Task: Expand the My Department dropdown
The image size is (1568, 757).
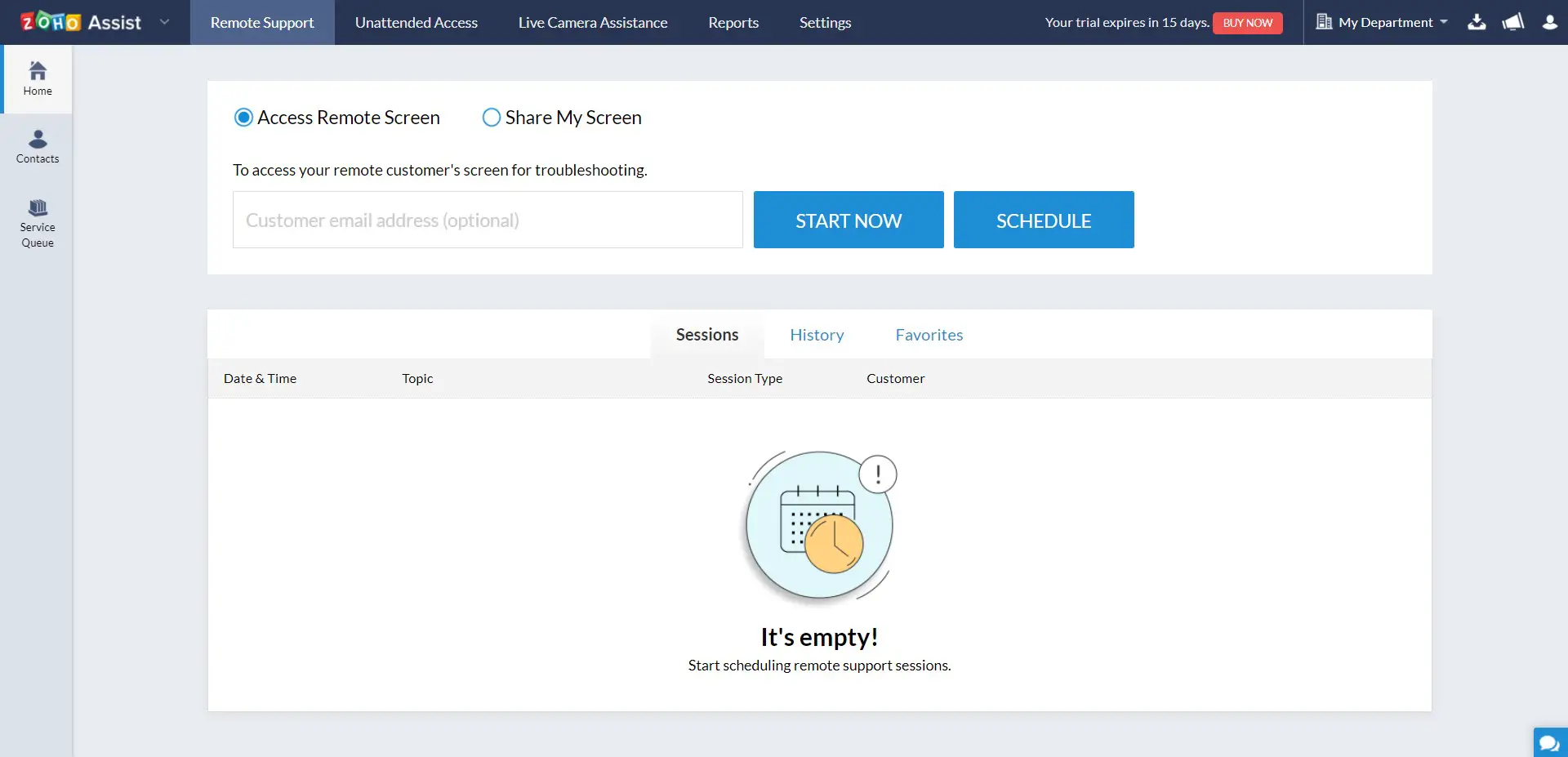Action: (x=1382, y=22)
